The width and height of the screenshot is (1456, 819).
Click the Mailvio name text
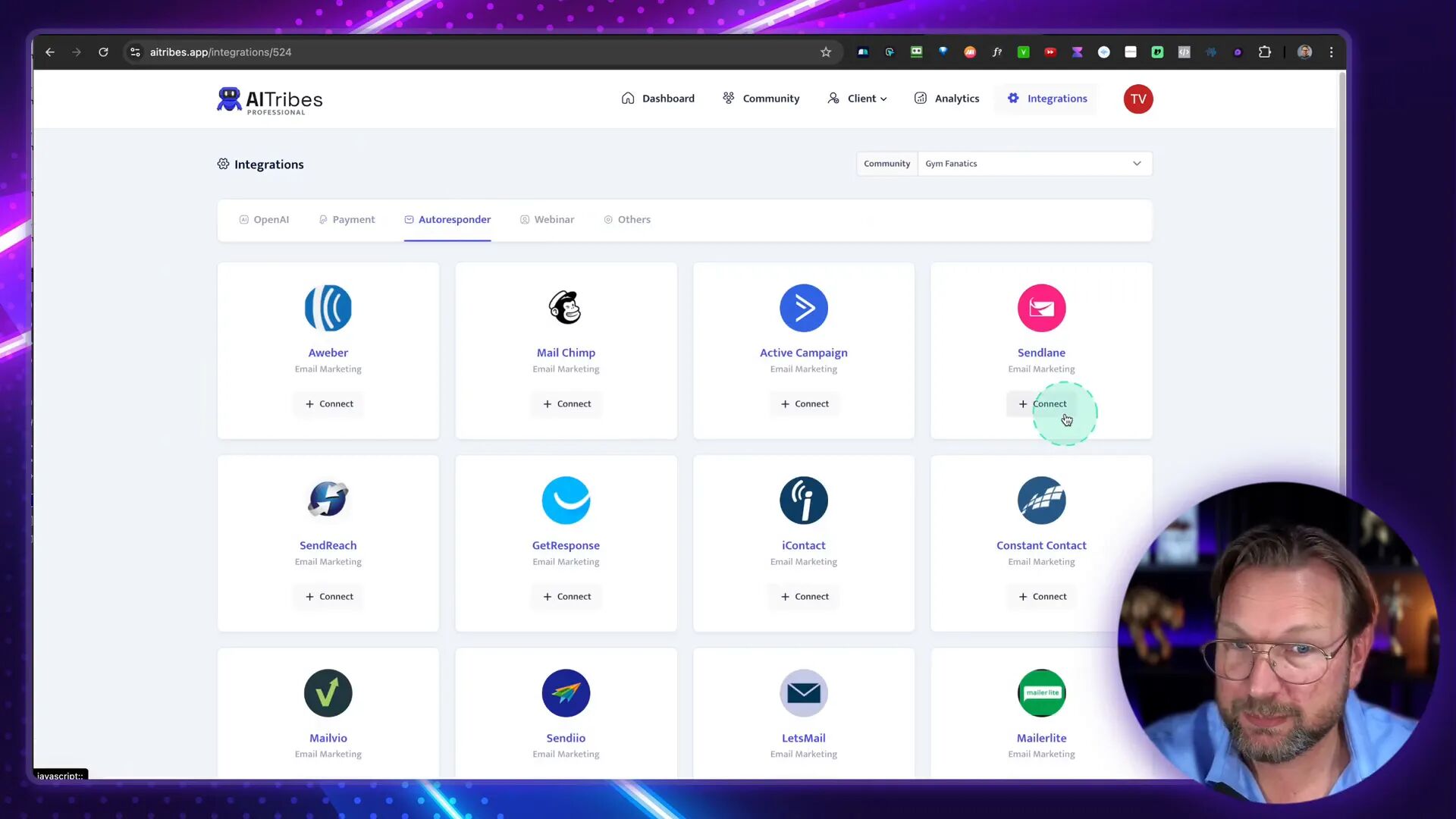pyautogui.click(x=328, y=738)
